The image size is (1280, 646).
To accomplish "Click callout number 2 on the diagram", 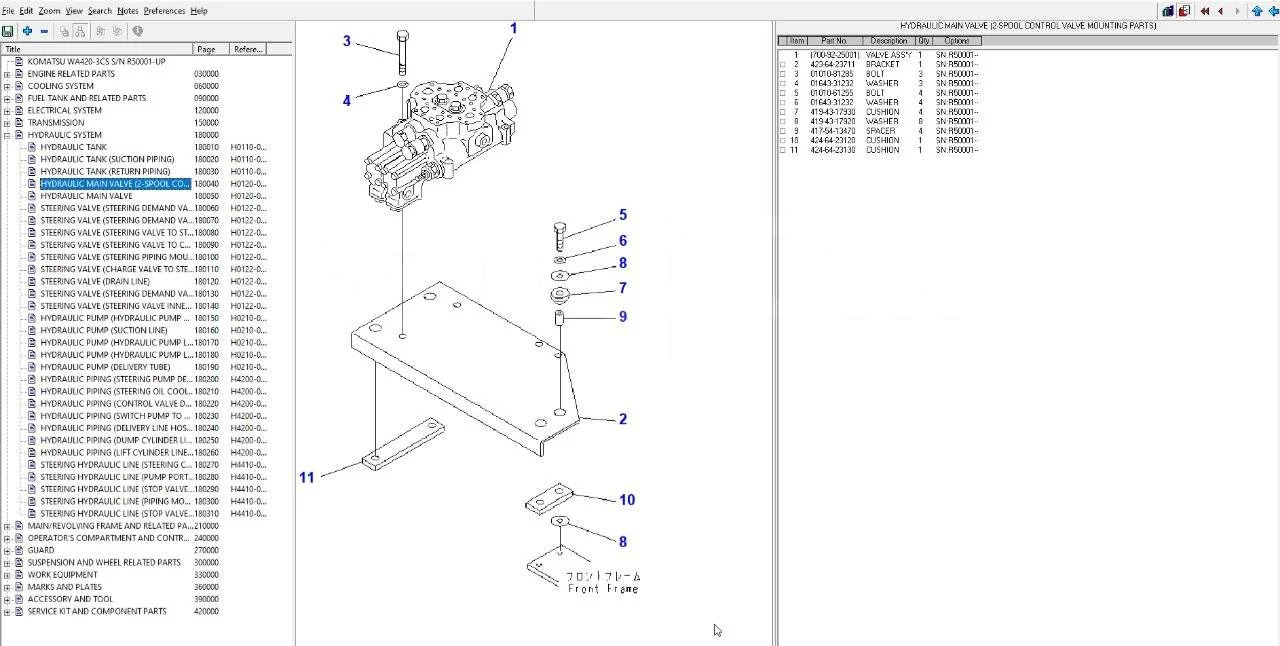I will coord(622,419).
